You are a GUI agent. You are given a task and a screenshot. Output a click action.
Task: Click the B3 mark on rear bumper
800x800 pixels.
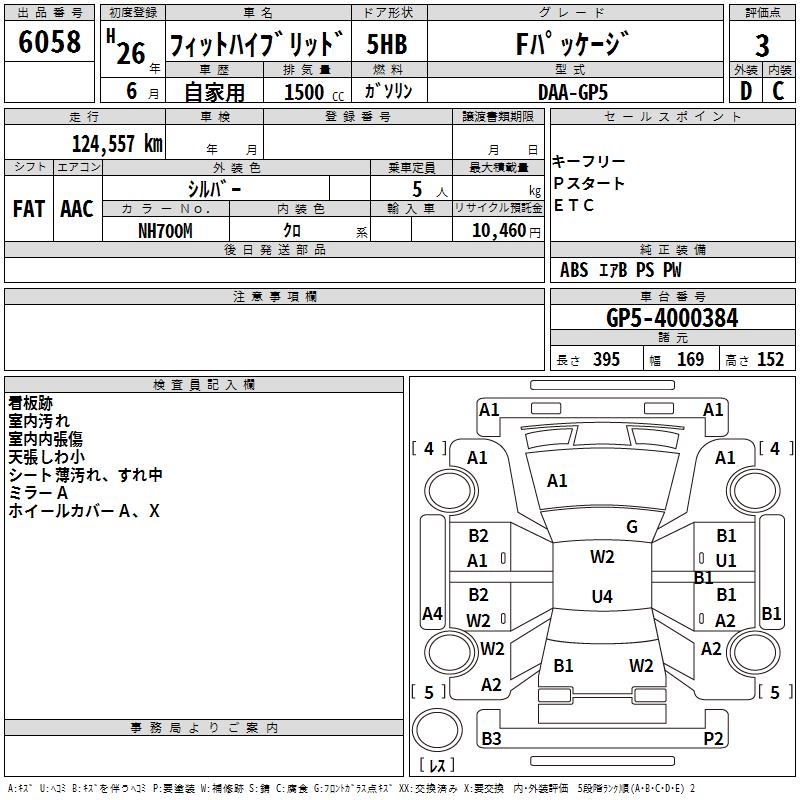click(x=491, y=739)
